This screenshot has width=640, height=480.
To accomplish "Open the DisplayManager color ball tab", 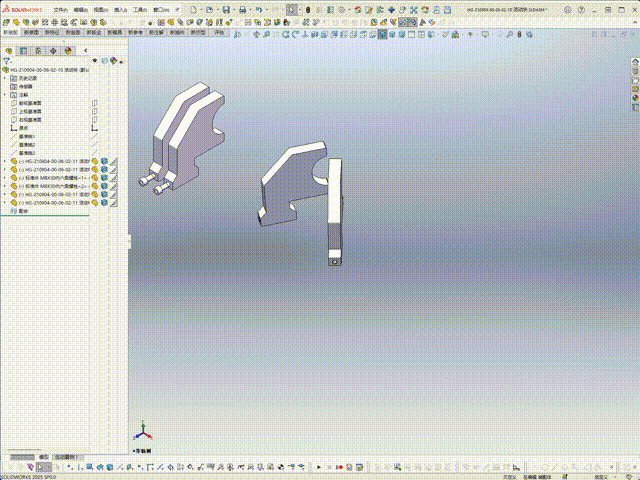I will [x=68, y=51].
